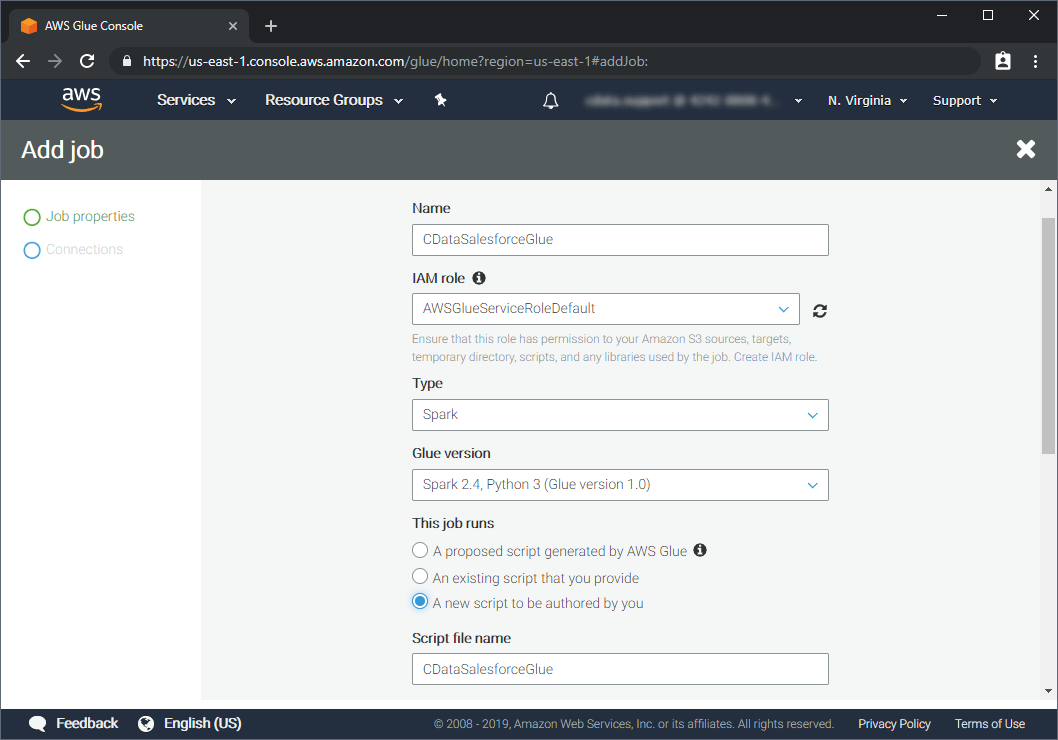This screenshot has width=1058, height=740.
Task: Expand the Type dropdown showing Spark
Action: coord(619,415)
